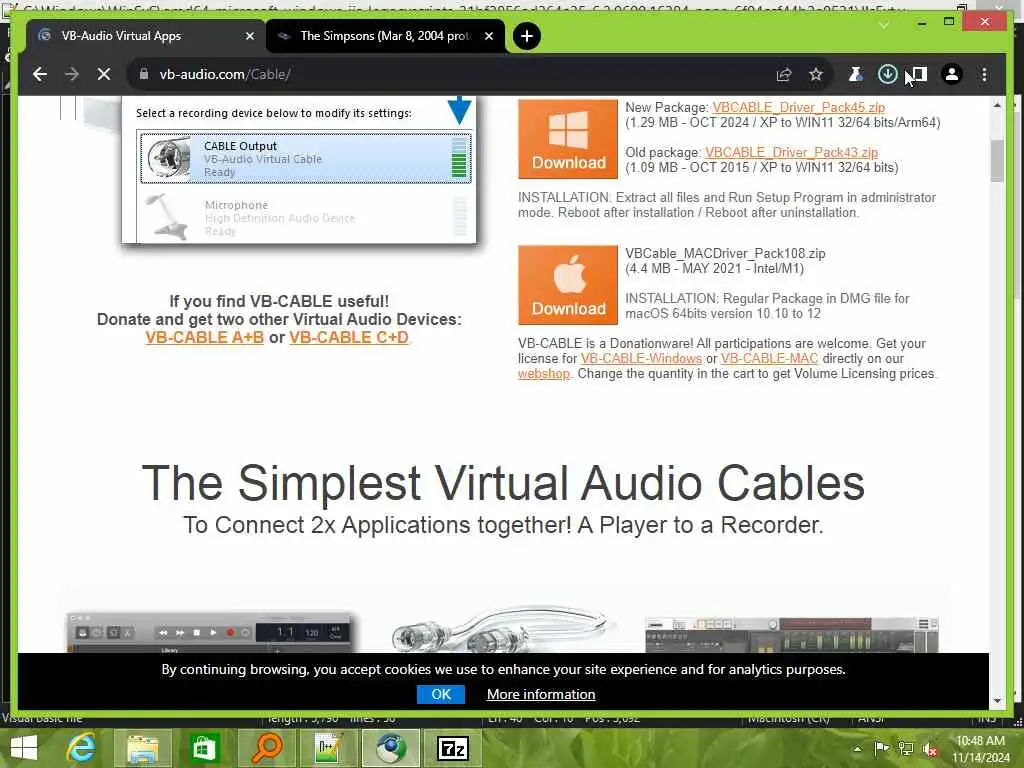Viewport: 1024px width, 768px height.
Task: Click the mixer software screenshot thumbnail
Action: click(791, 633)
